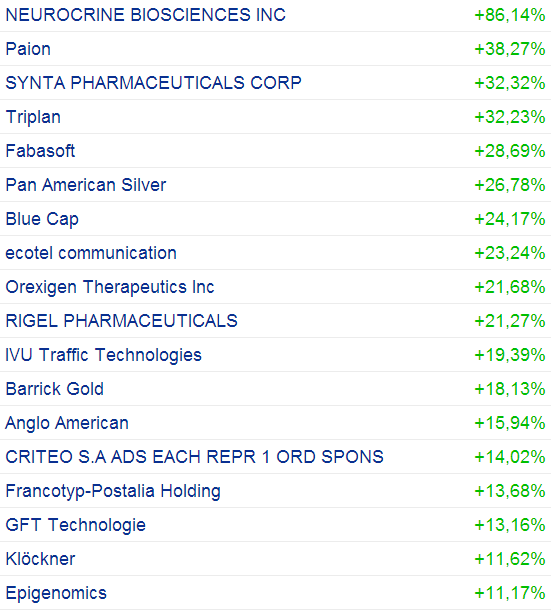Click the Epigenomics stock name
This screenshot has height=611, width=551.
[56, 593]
